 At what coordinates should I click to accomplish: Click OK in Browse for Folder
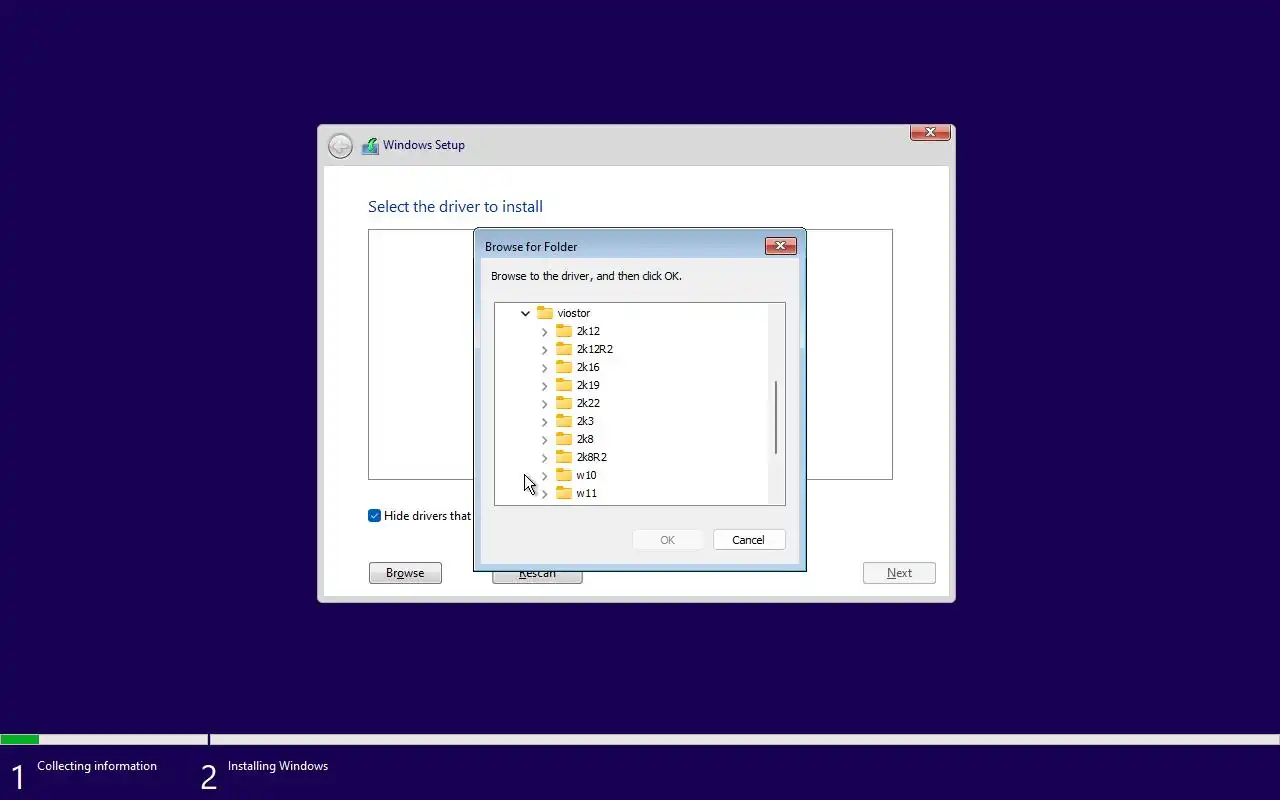(x=668, y=540)
